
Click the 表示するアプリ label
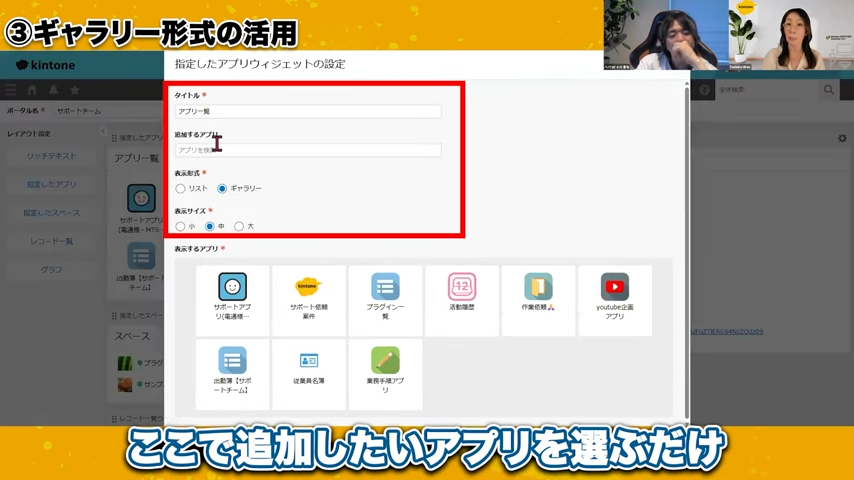tap(196, 248)
